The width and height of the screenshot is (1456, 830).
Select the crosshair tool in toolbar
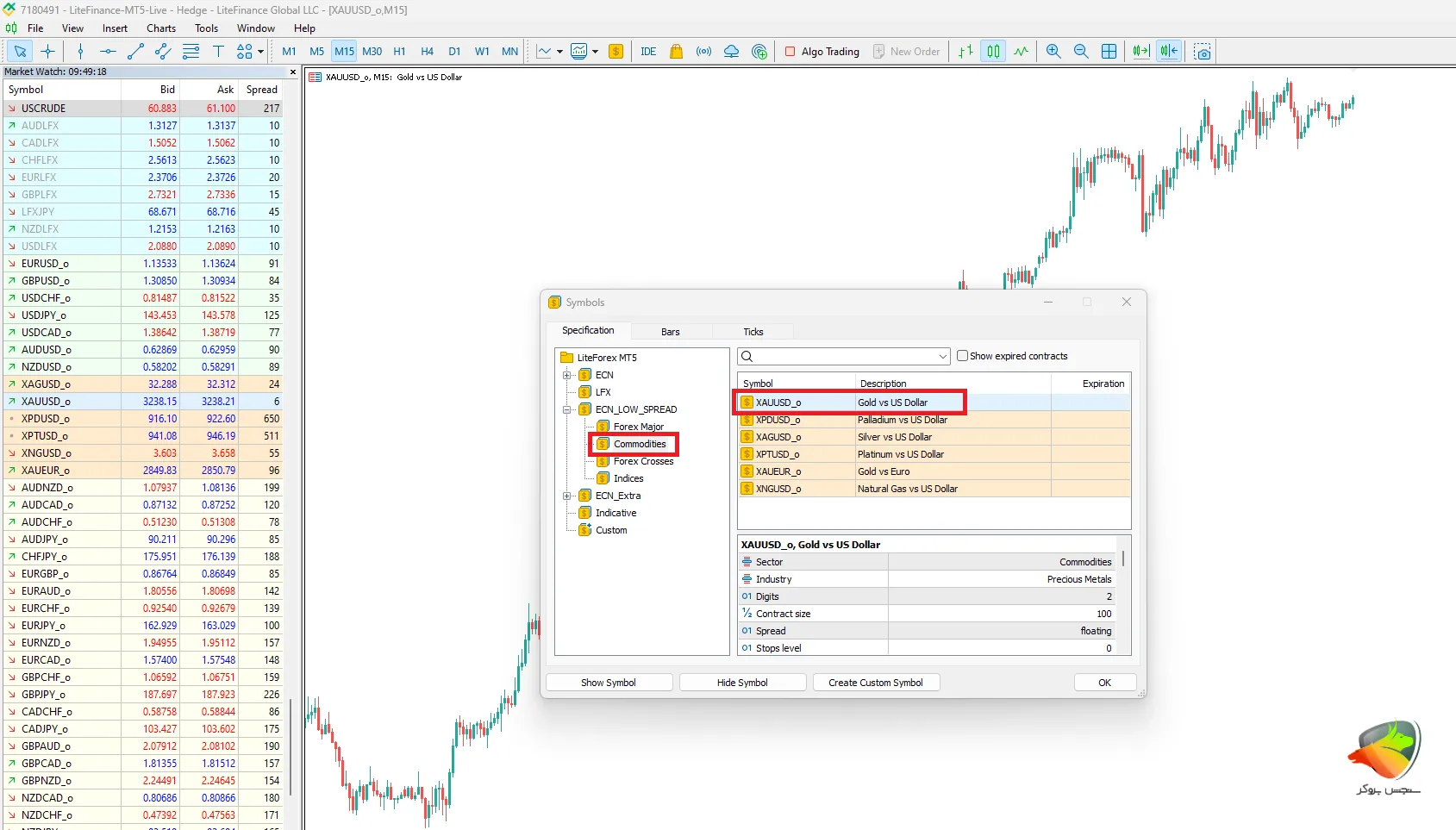[x=47, y=52]
